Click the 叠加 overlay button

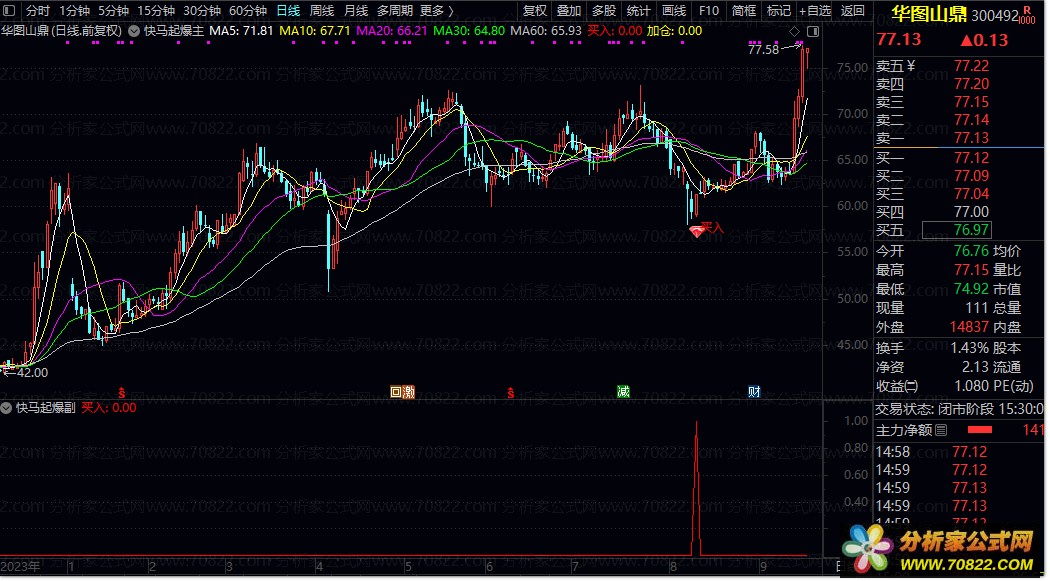coord(569,11)
